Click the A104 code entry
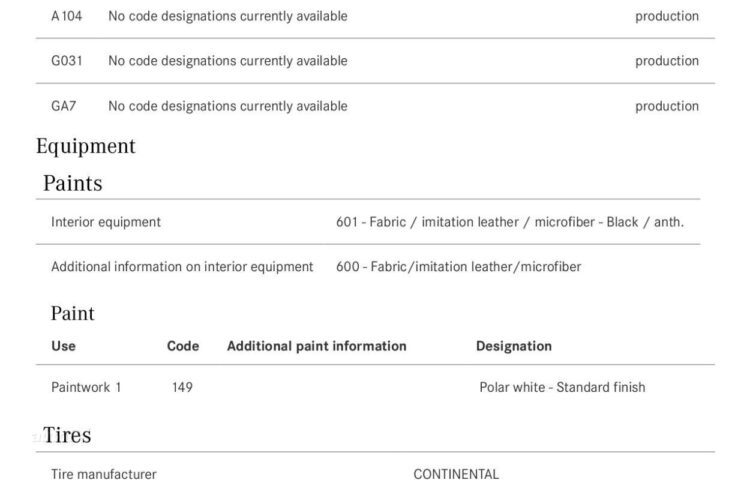 (66, 16)
